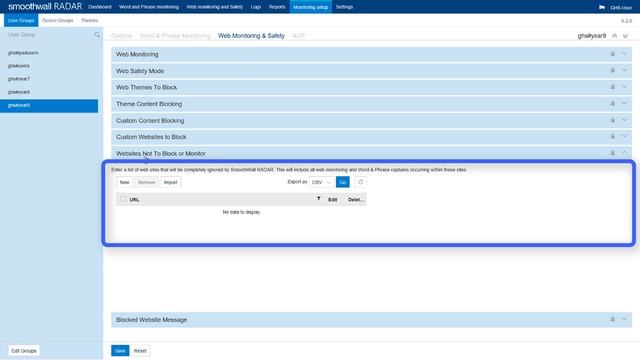This screenshot has width=640, height=360.
Task: Open Web monitoring and Safety menu
Action: pos(215,7)
